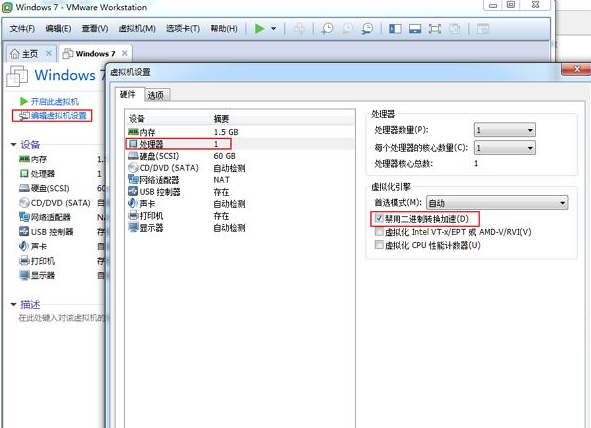Open the 编辑(E) menu
This screenshot has width=591, height=428.
coord(58,29)
